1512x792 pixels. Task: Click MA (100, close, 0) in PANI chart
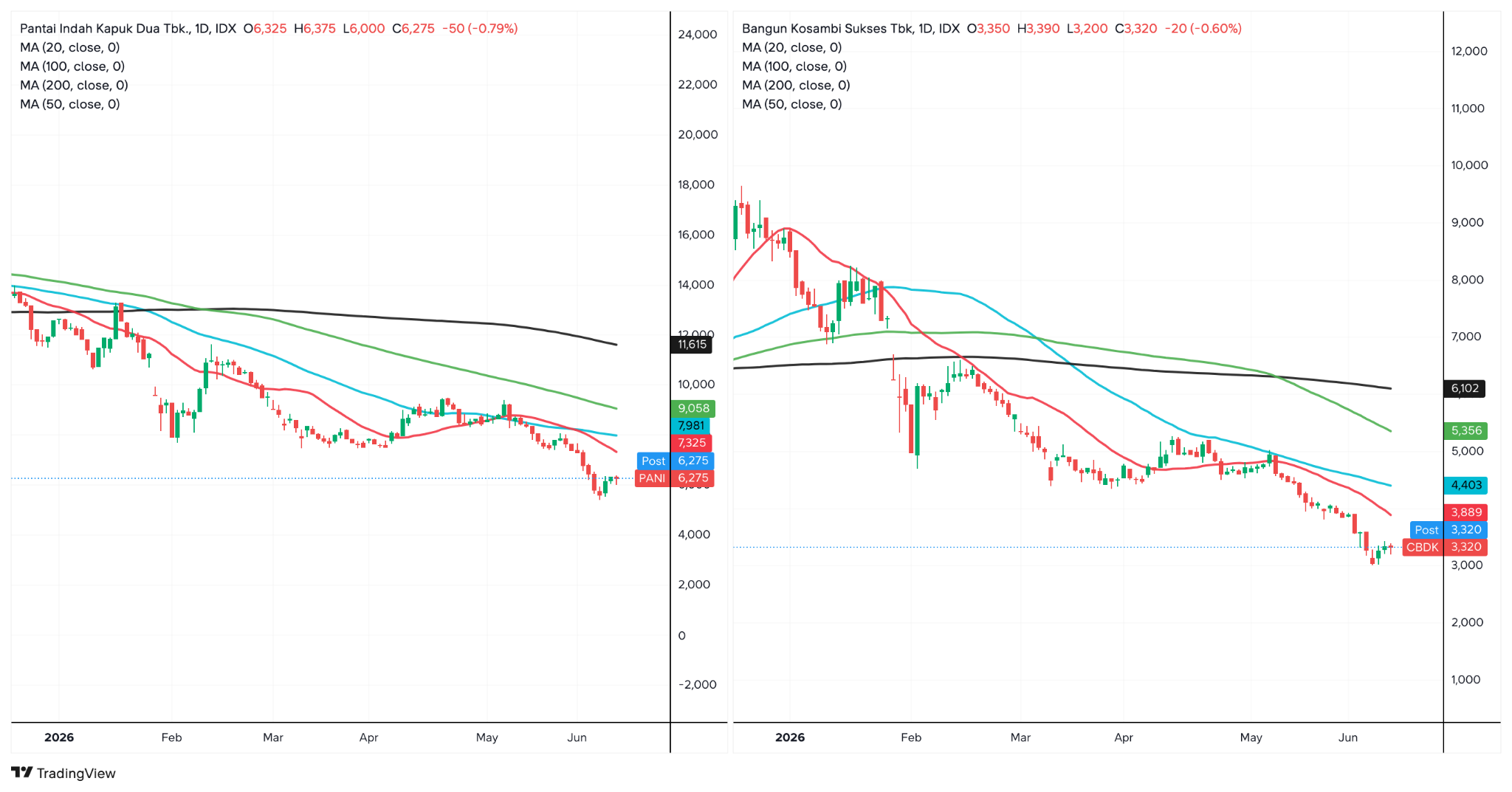click(72, 66)
